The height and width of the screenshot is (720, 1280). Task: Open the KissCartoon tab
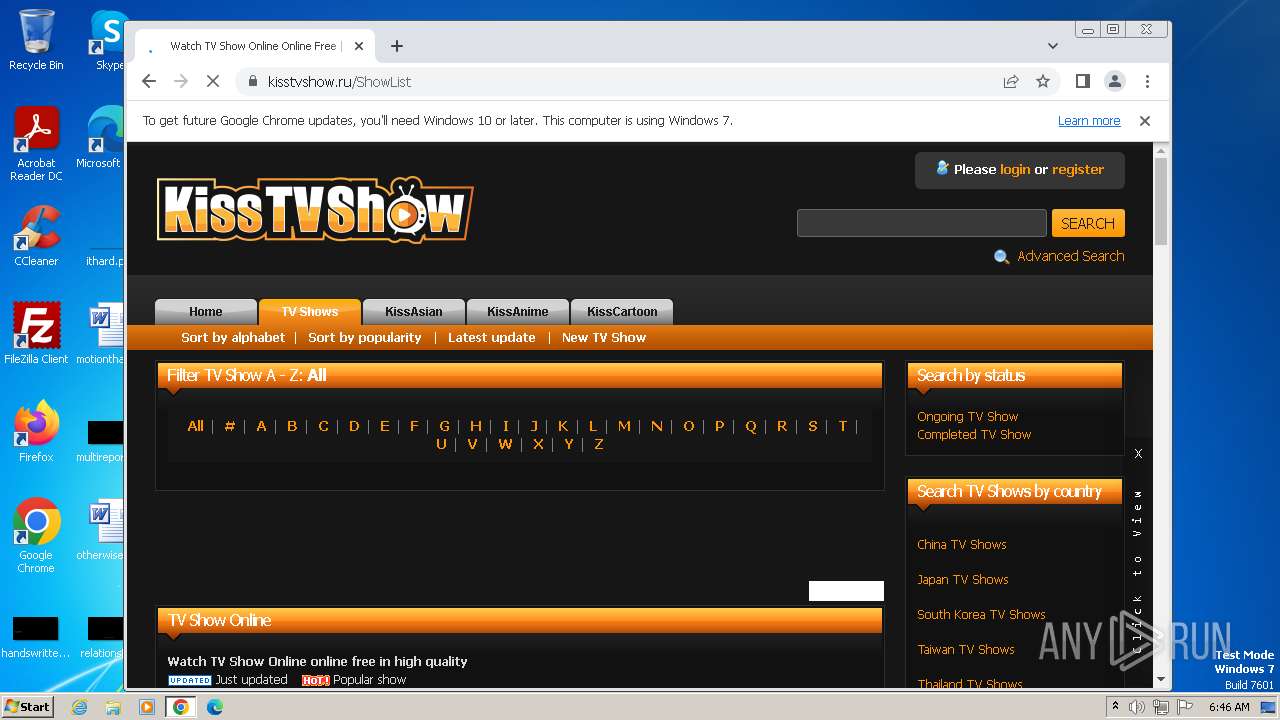point(622,312)
